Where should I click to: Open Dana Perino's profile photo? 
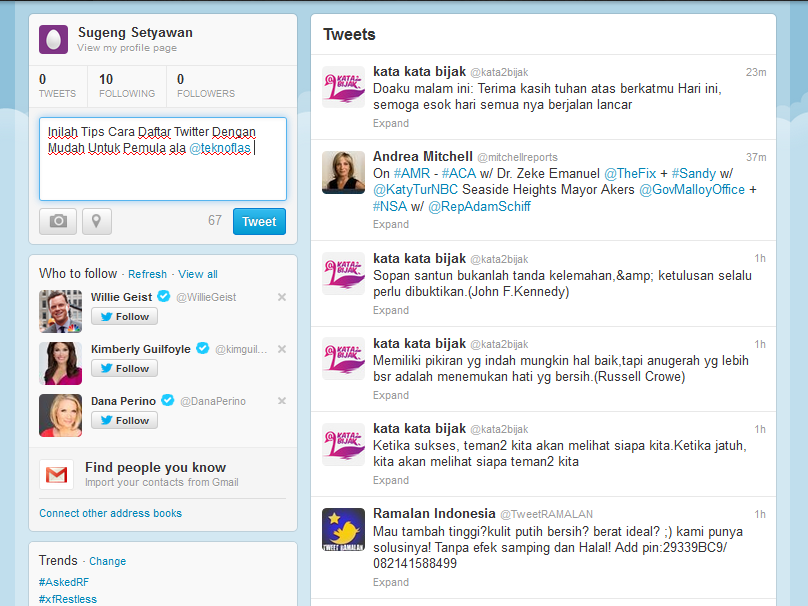click(x=60, y=415)
